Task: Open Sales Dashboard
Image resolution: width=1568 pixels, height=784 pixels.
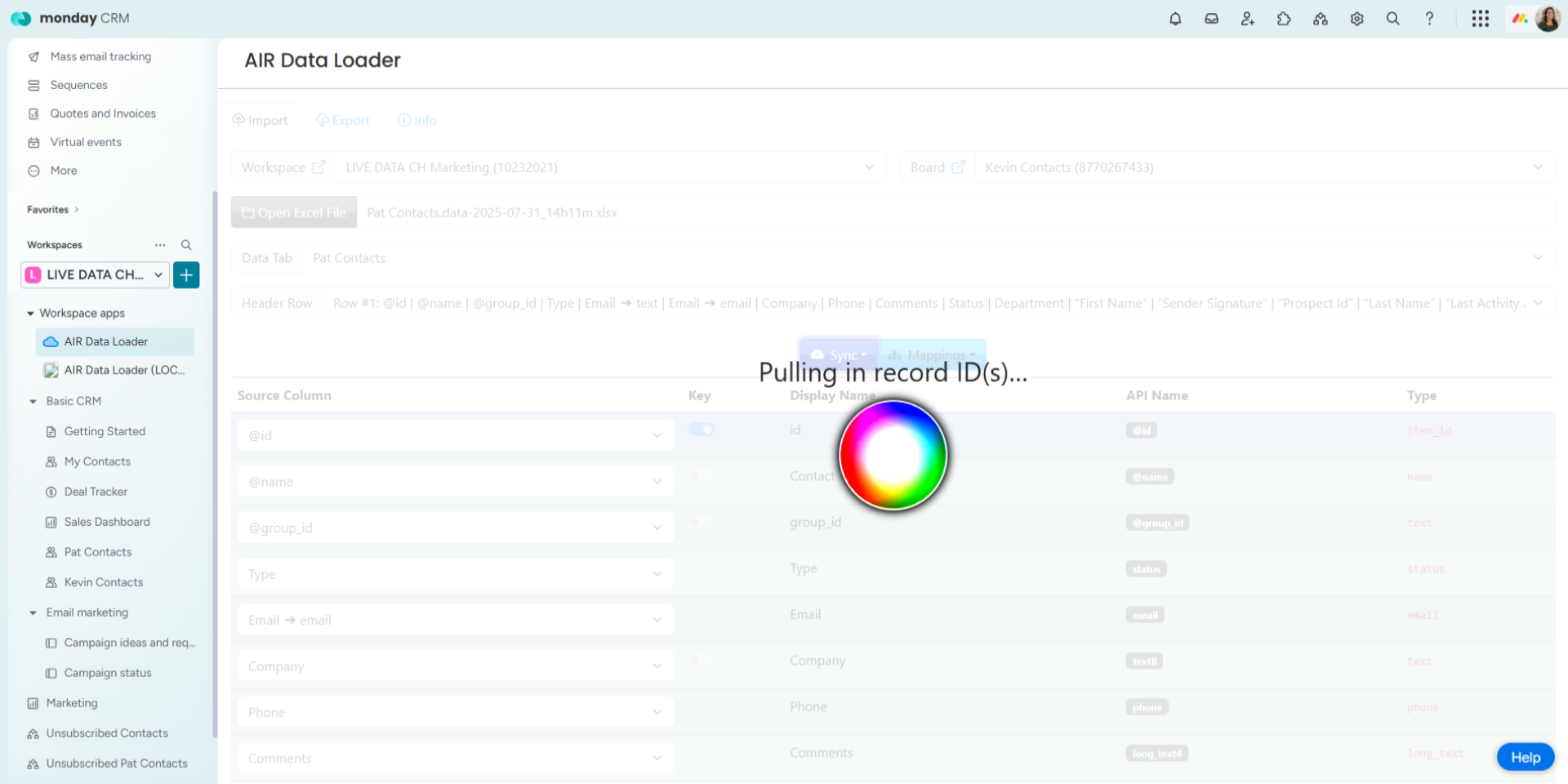Action: click(x=107, y=522)
